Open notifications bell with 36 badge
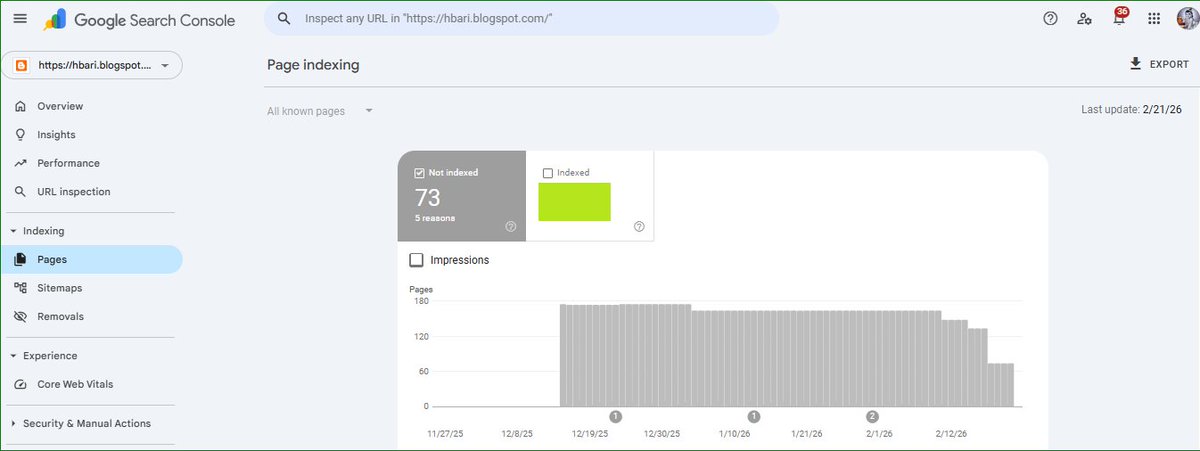1200x451 pixels. (1119, 18)
